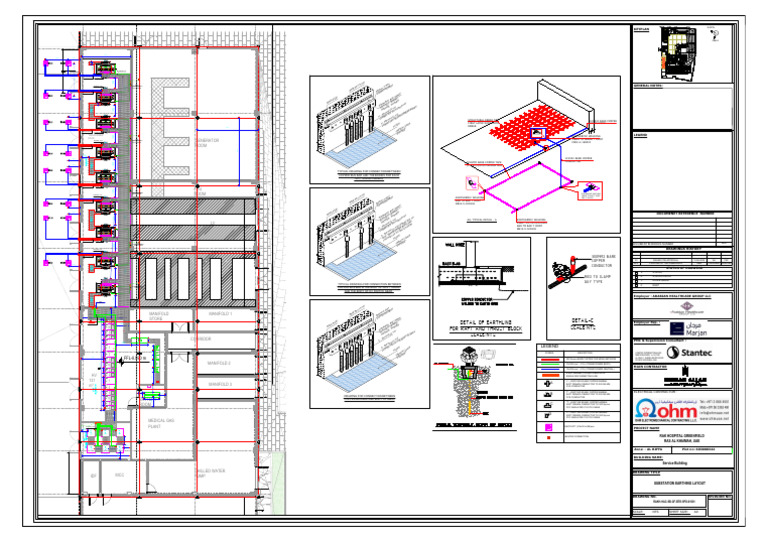768x542 pixels.
Task: Click the small red square symbol in legend
Action: [x=549, y=437]
